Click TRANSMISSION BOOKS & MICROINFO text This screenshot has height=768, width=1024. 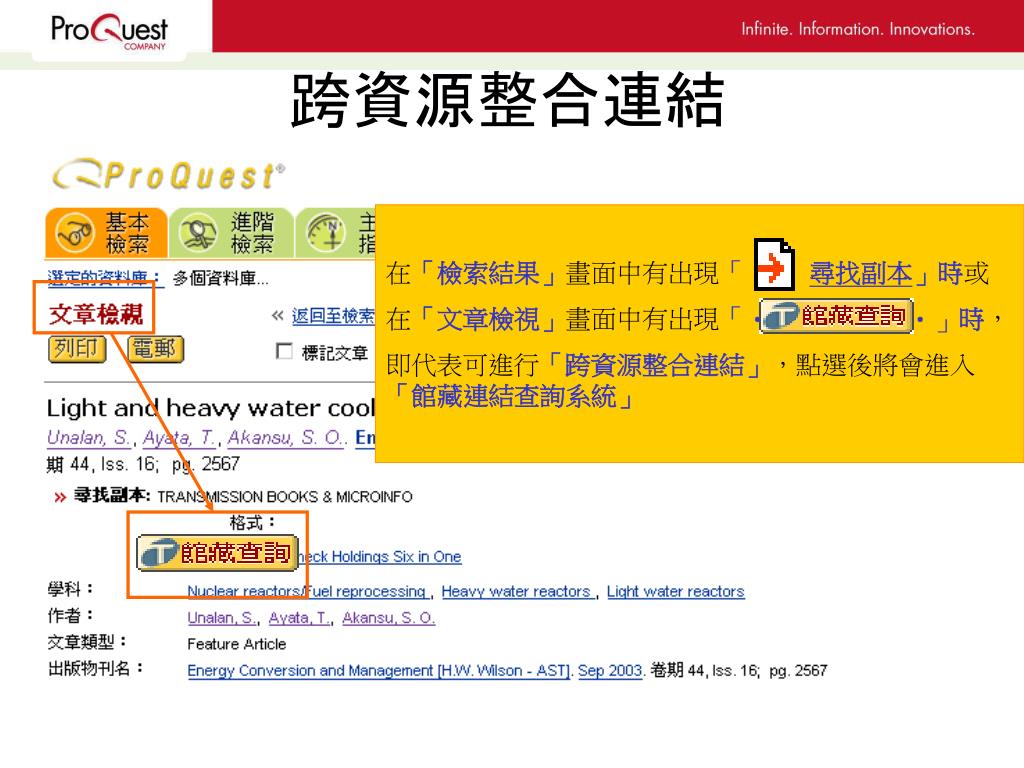click(285, 497)
